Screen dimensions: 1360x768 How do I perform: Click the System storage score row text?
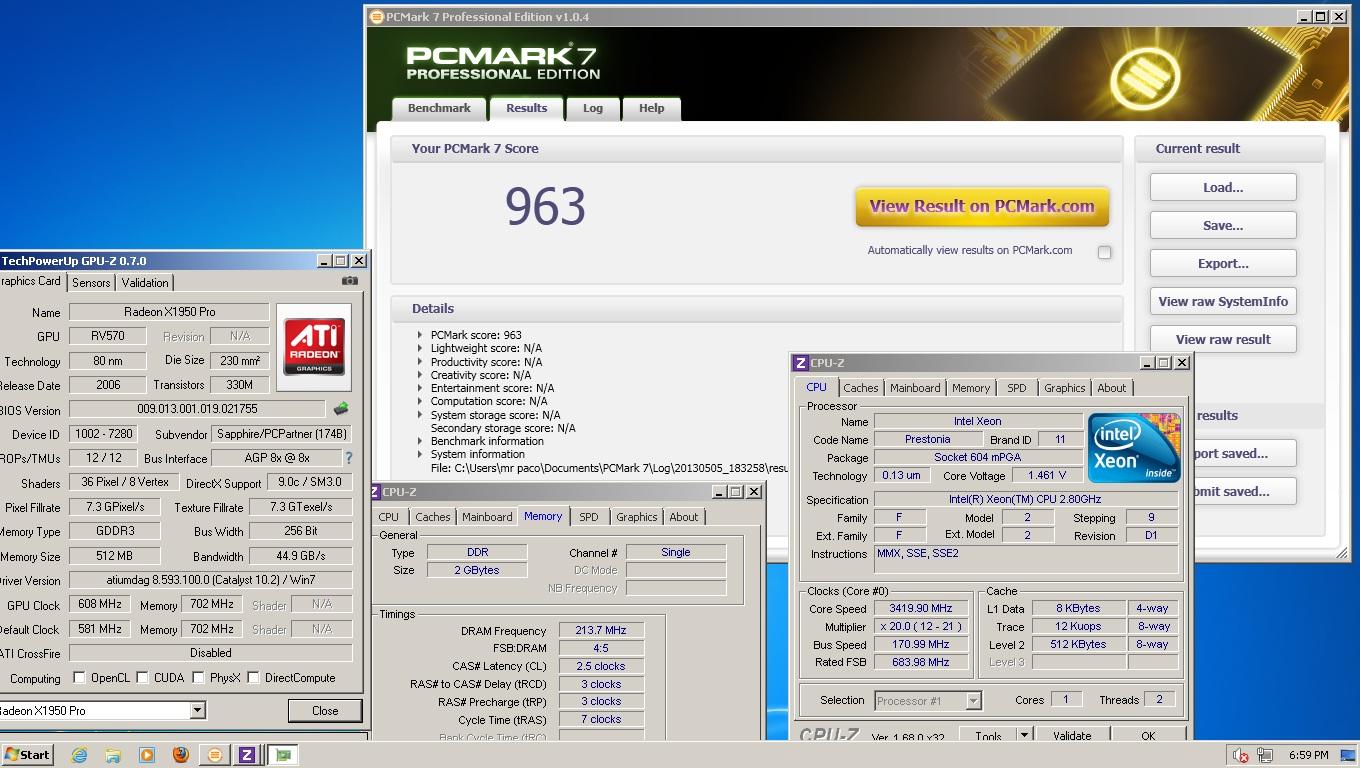tap(495, 415)
